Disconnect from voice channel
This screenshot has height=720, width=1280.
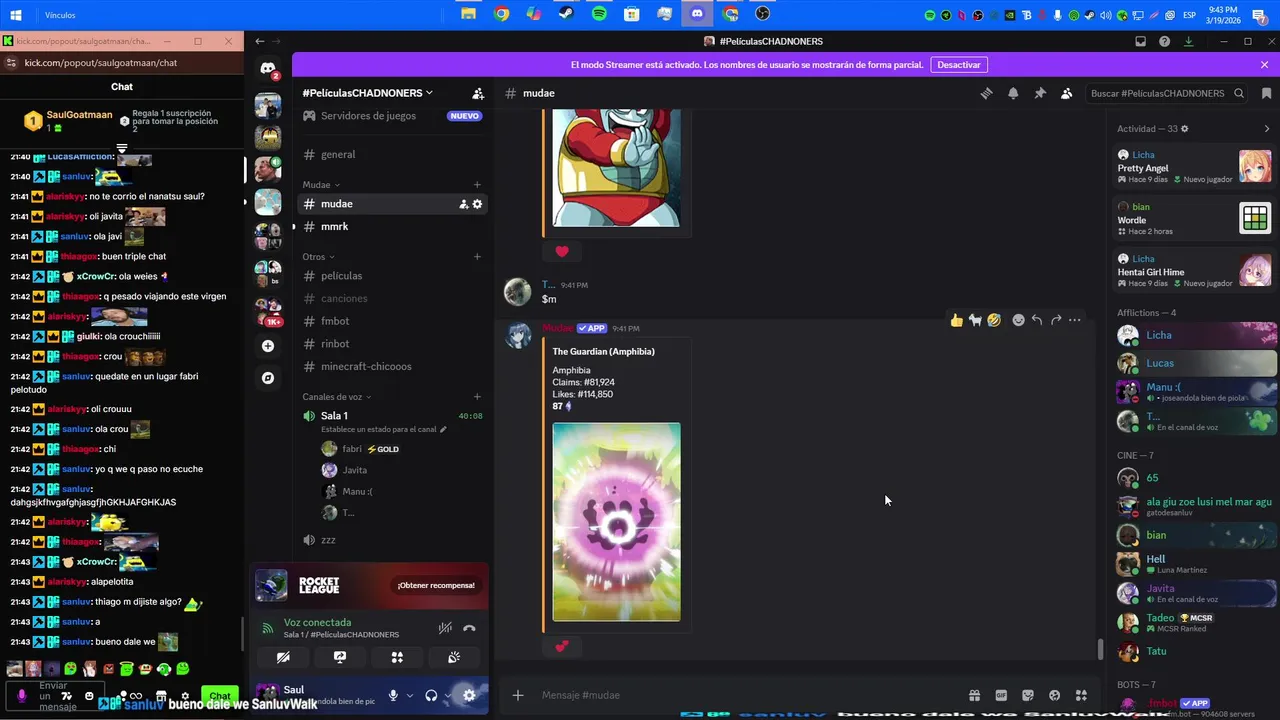click(469, 628)
